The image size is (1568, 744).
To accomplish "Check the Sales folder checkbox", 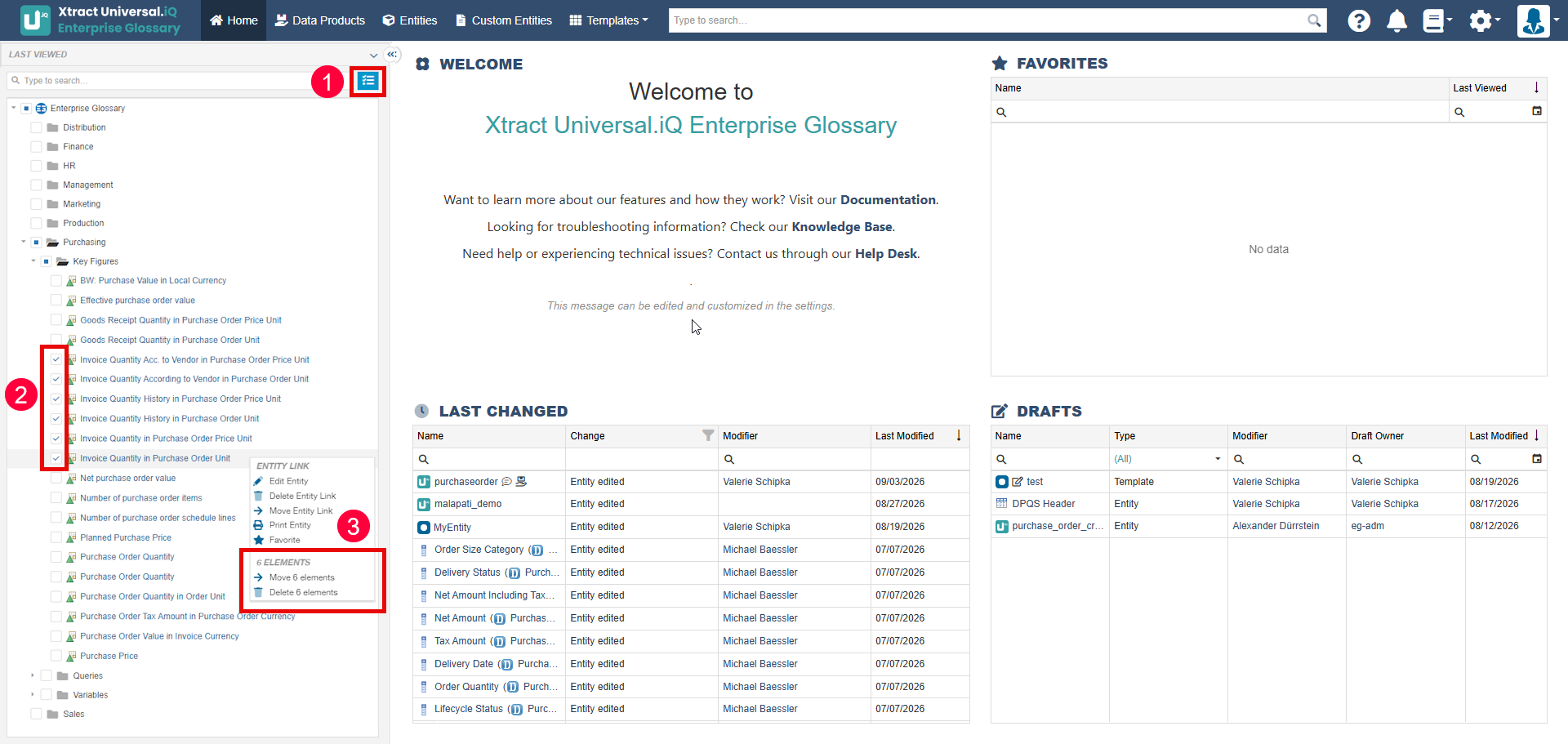I will point(36,714).
